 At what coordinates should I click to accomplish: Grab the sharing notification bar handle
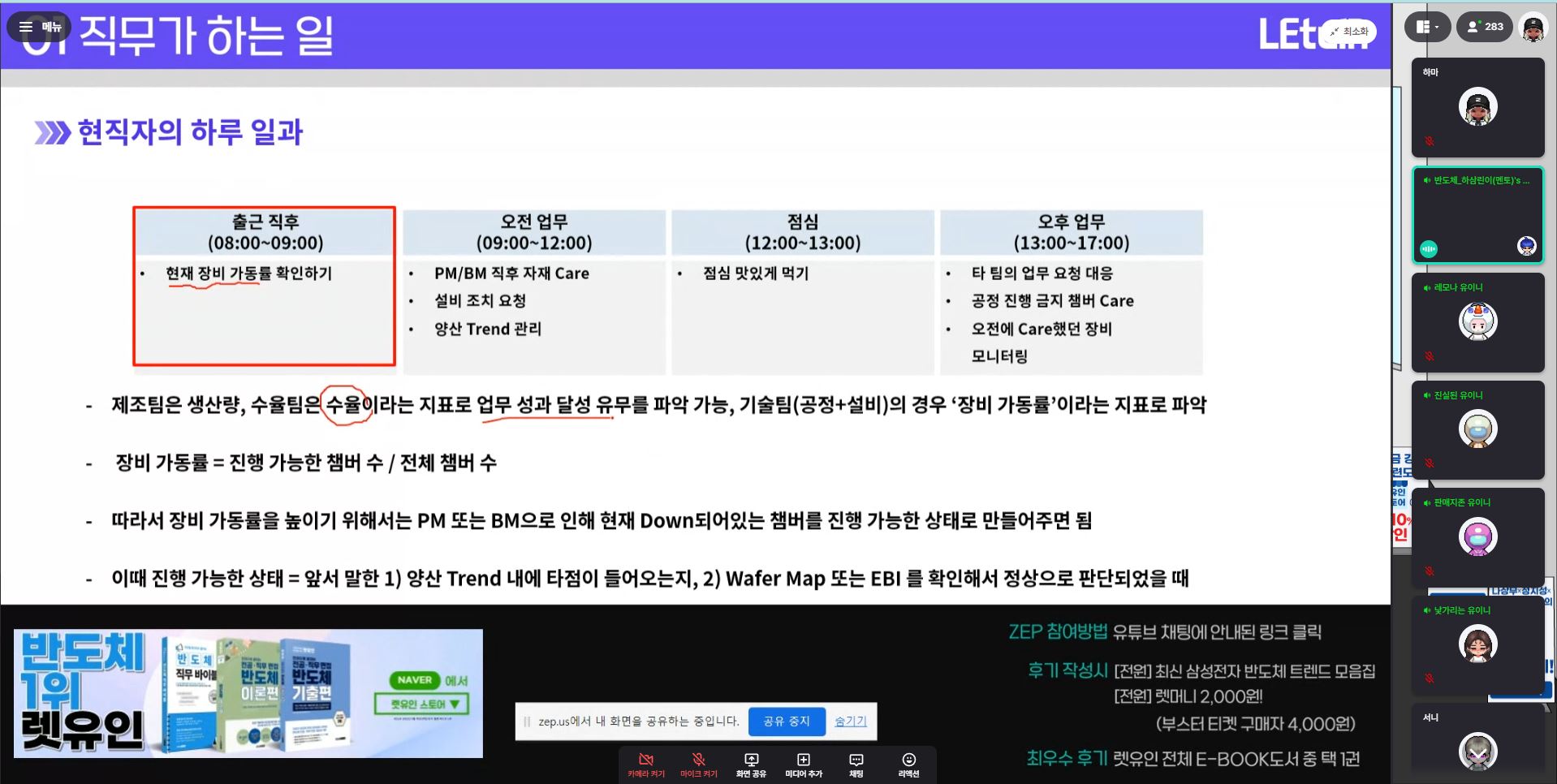[527, 722]
